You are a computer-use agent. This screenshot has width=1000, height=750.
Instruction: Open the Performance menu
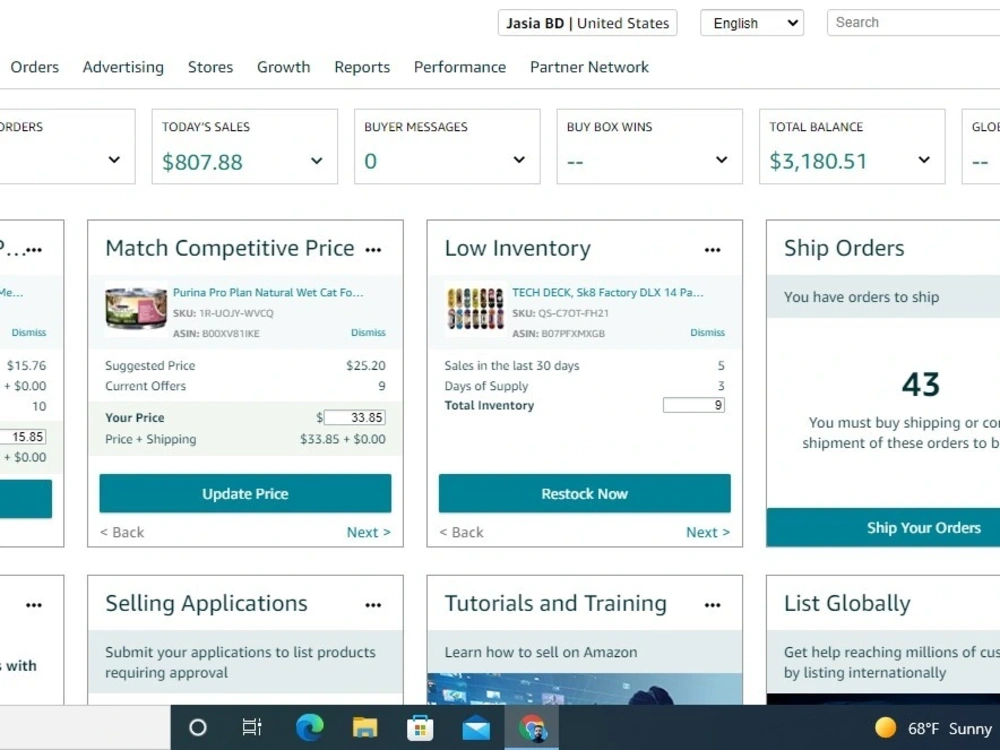coord(460,67)
